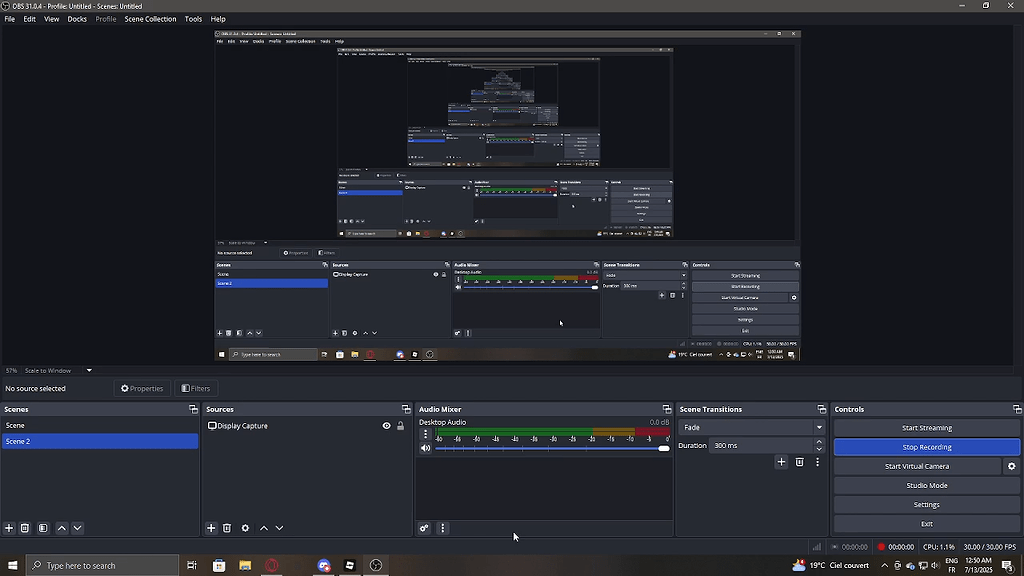
Task: Open source properties with the gear icon
Action: pyautogui.click(x=245, y=528)
